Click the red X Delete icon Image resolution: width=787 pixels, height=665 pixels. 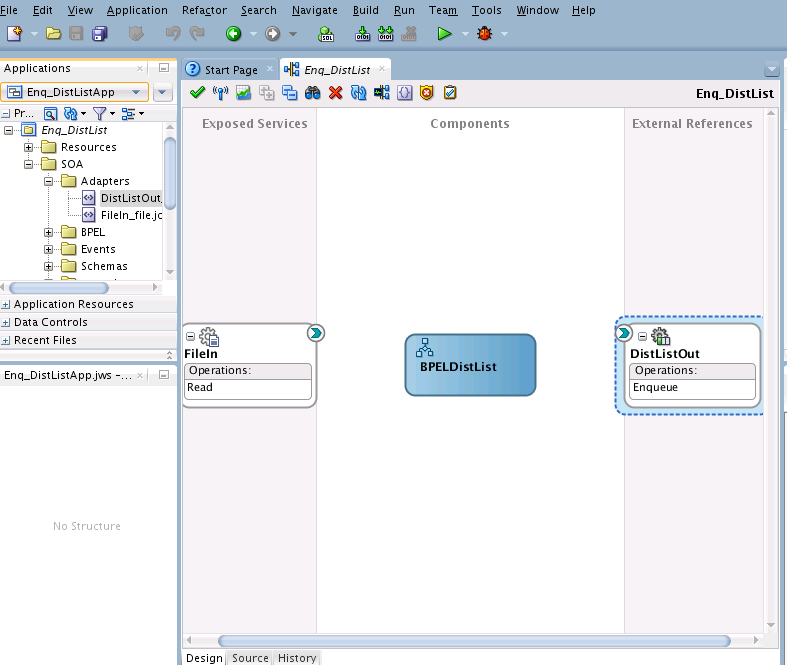pyautogui.click(x=335, y=93)
